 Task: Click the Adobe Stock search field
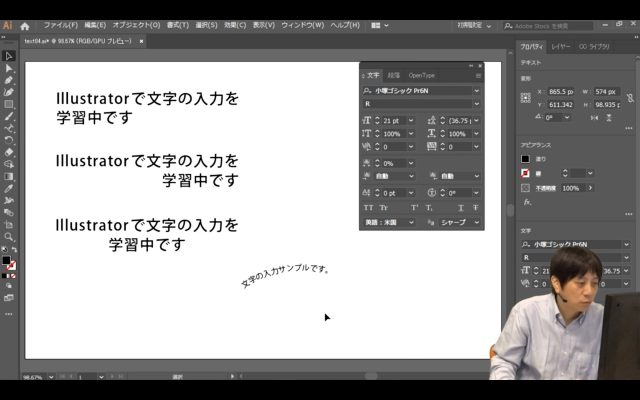[x=548, y=26]
